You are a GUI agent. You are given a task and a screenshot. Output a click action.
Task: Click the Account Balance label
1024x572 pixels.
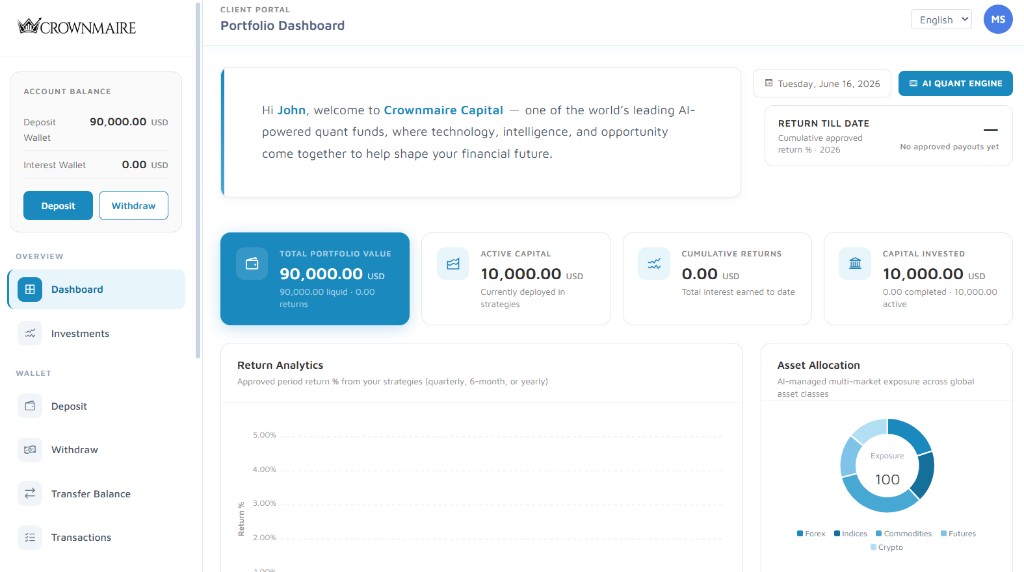[67, 91]
